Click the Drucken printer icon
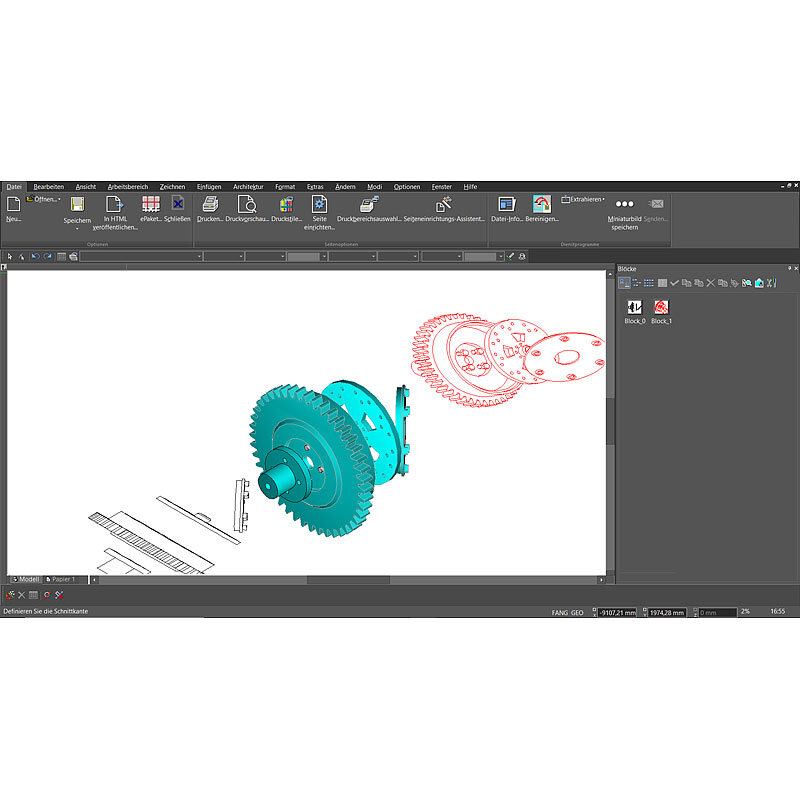The width and height of the screenshot is (800, 800). tap(210, 204)
